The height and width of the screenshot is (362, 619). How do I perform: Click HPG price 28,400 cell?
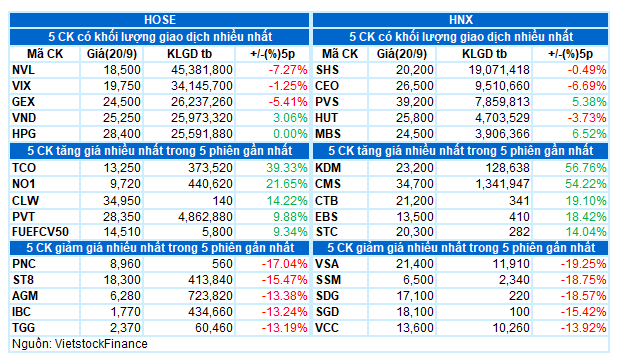coord(122,134)
